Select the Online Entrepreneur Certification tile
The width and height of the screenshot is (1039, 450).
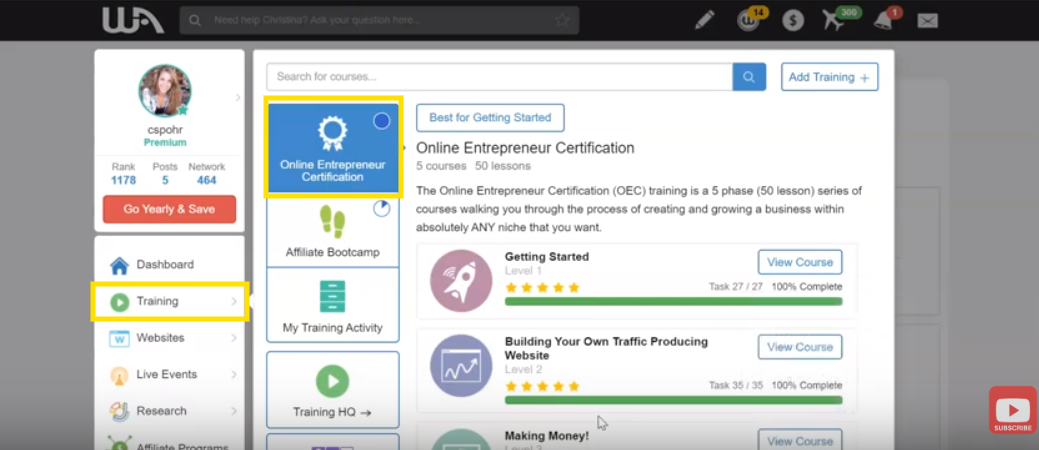click(333, 147)
